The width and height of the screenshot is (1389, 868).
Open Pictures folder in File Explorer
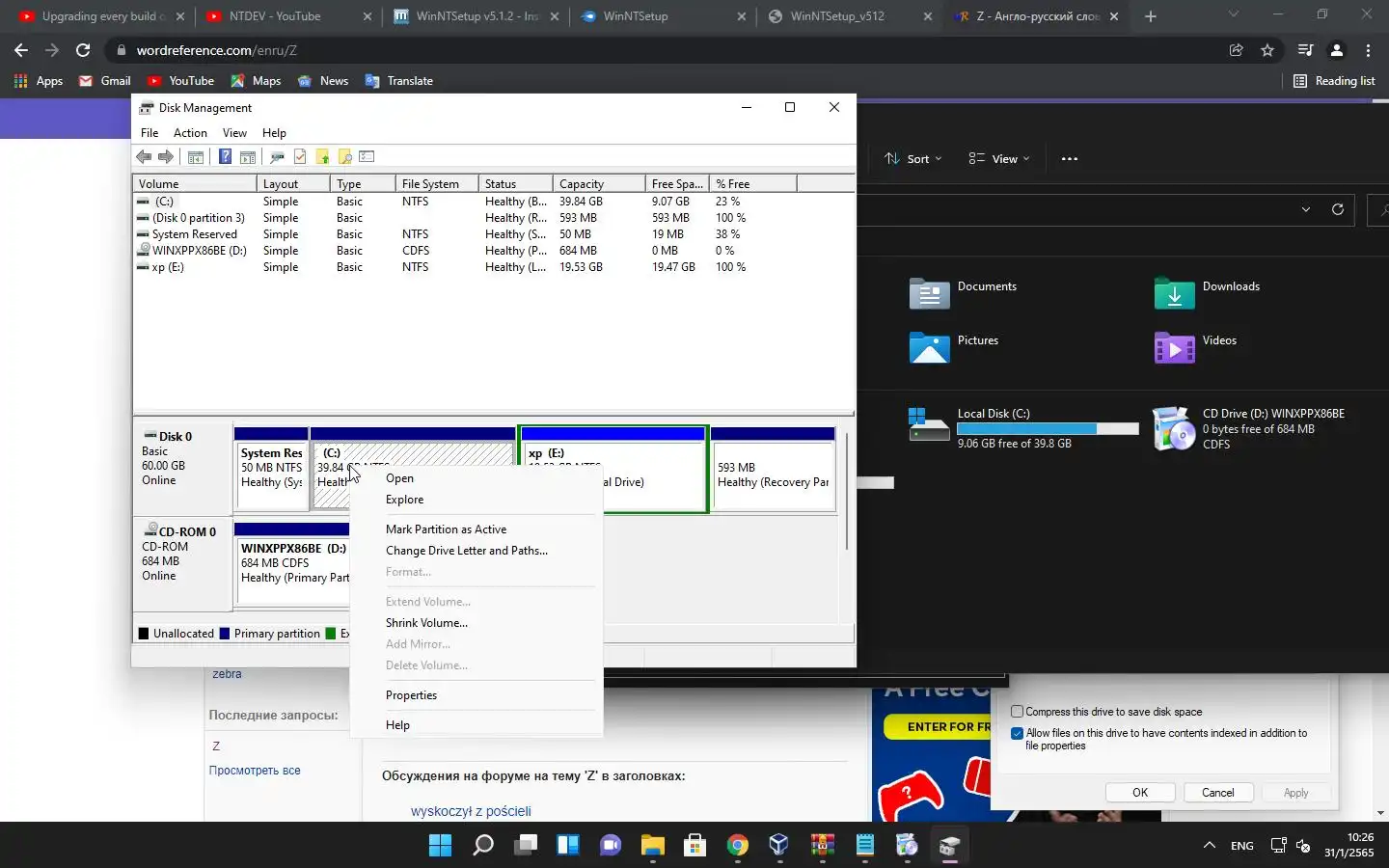pos(953,346)
